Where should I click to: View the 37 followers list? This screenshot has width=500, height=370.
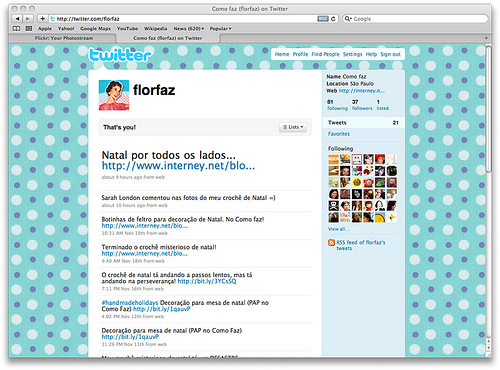362,105
